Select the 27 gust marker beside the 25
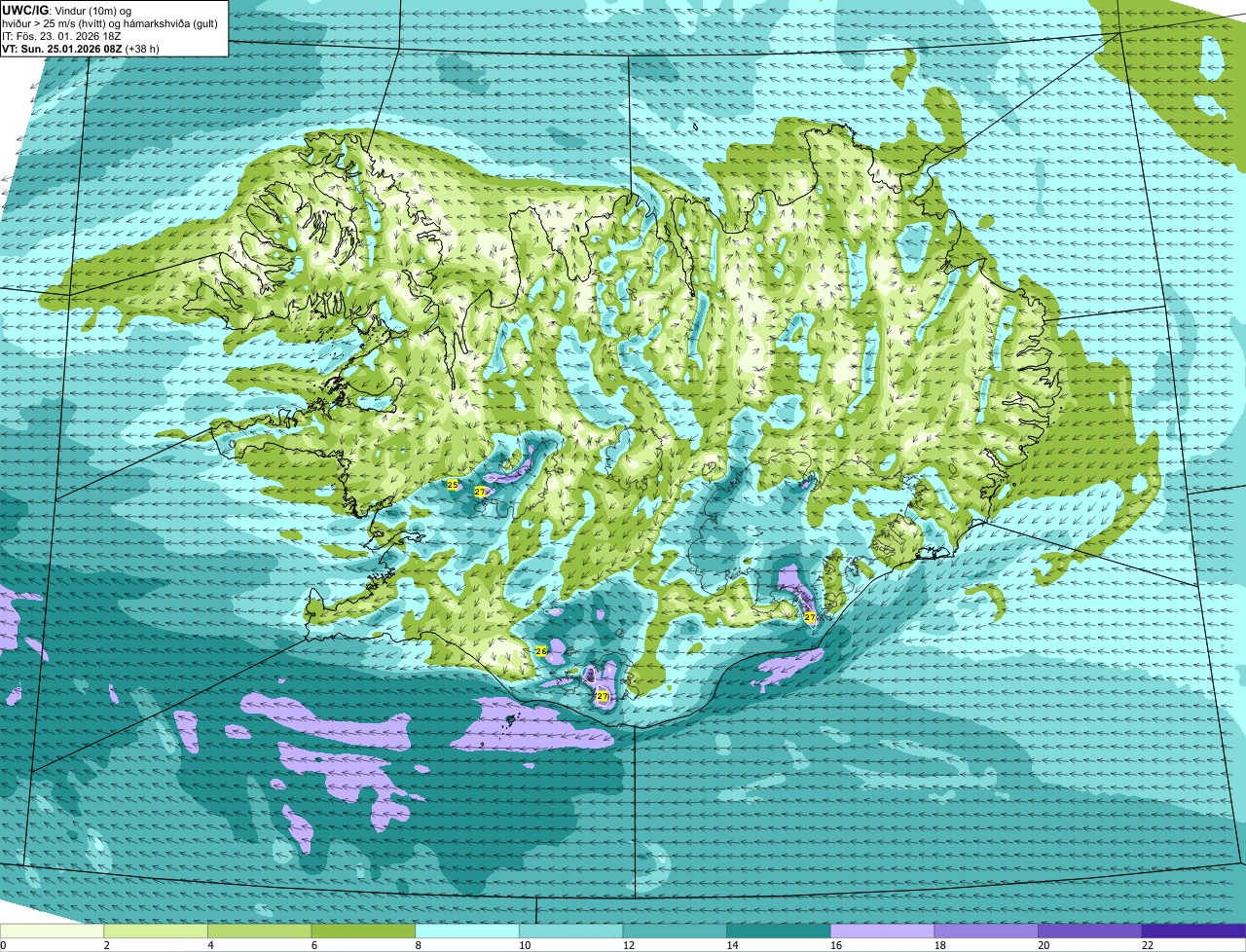 480,493
